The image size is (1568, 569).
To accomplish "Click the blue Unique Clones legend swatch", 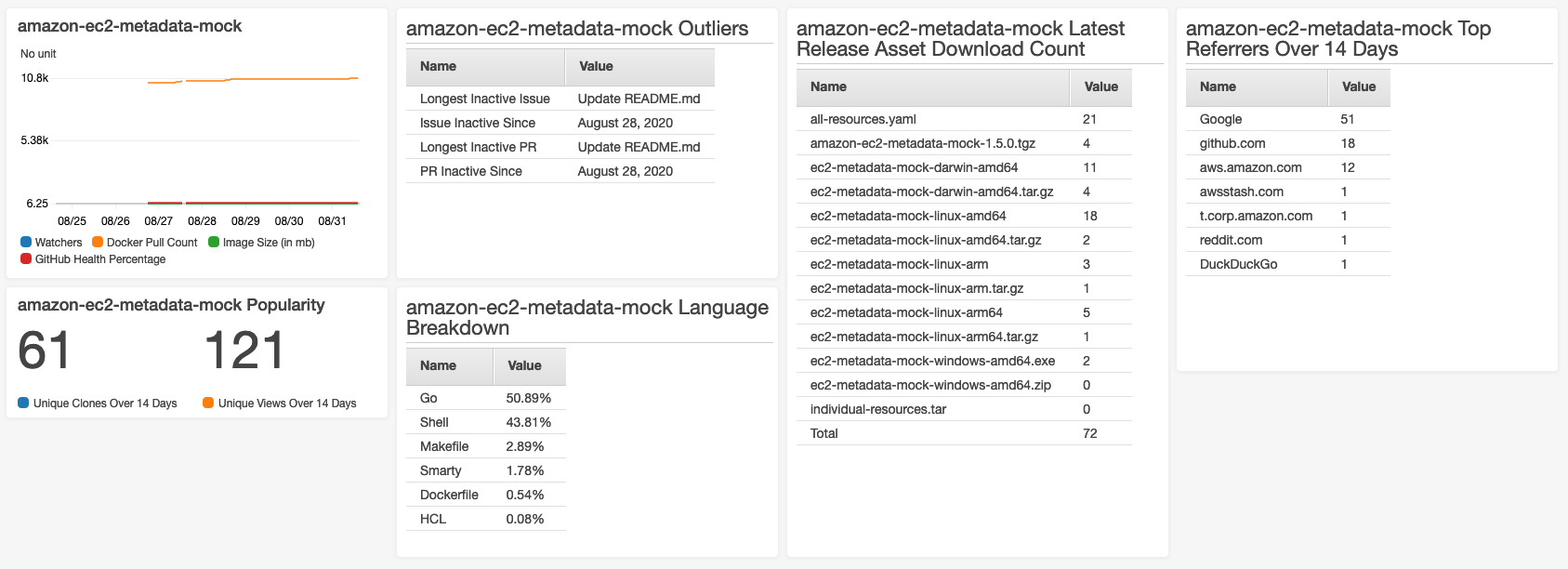I will (23, 403).
